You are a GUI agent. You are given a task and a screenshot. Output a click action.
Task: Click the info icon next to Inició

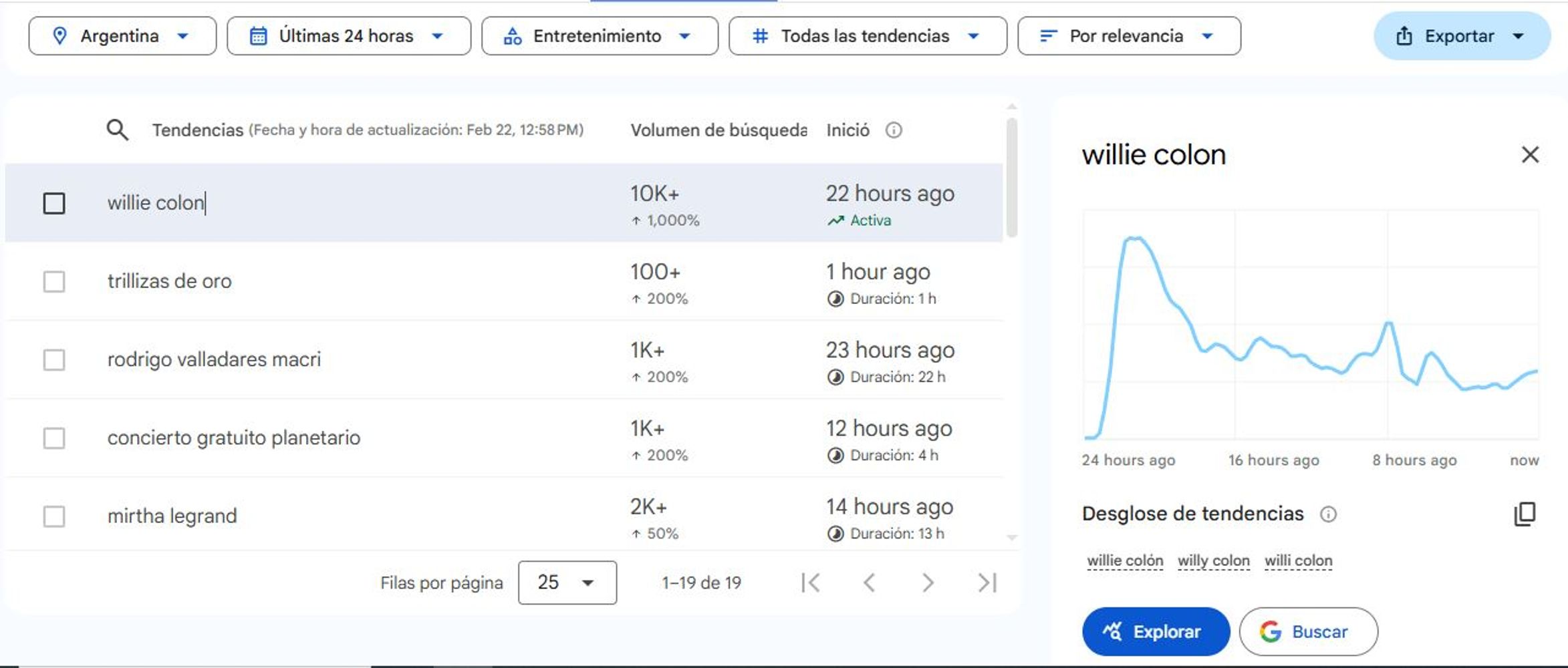tap(894, 130)
